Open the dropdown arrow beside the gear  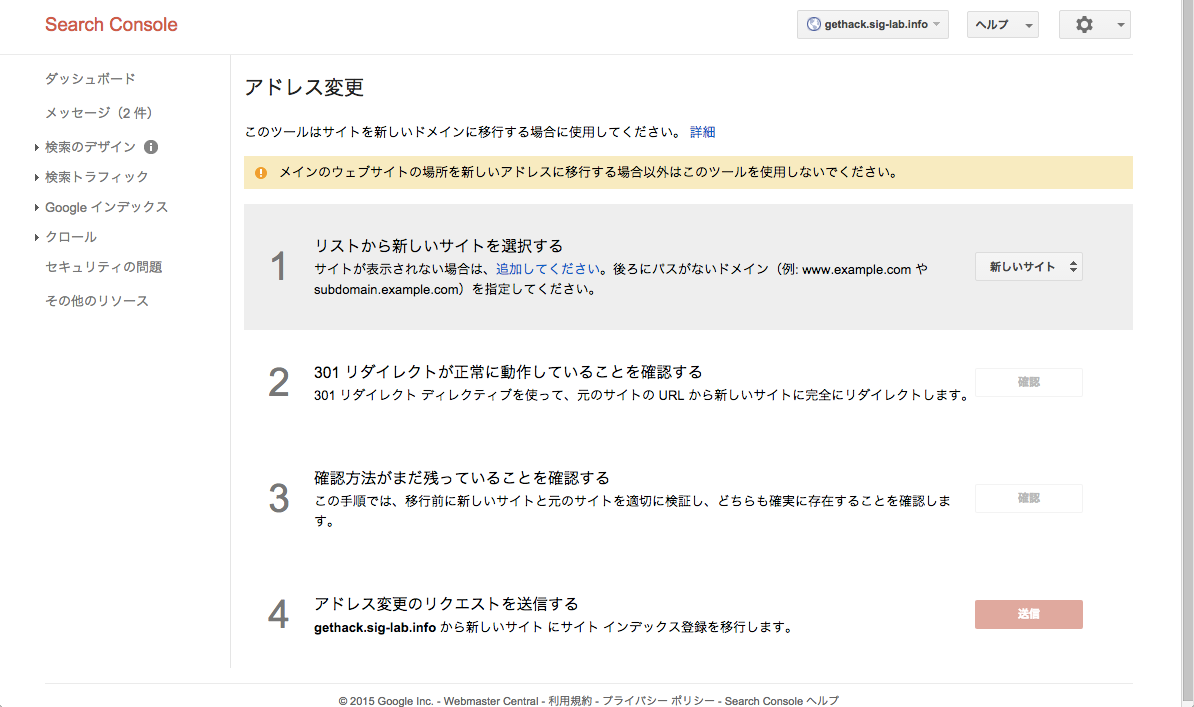click(x=1120, y=25)
